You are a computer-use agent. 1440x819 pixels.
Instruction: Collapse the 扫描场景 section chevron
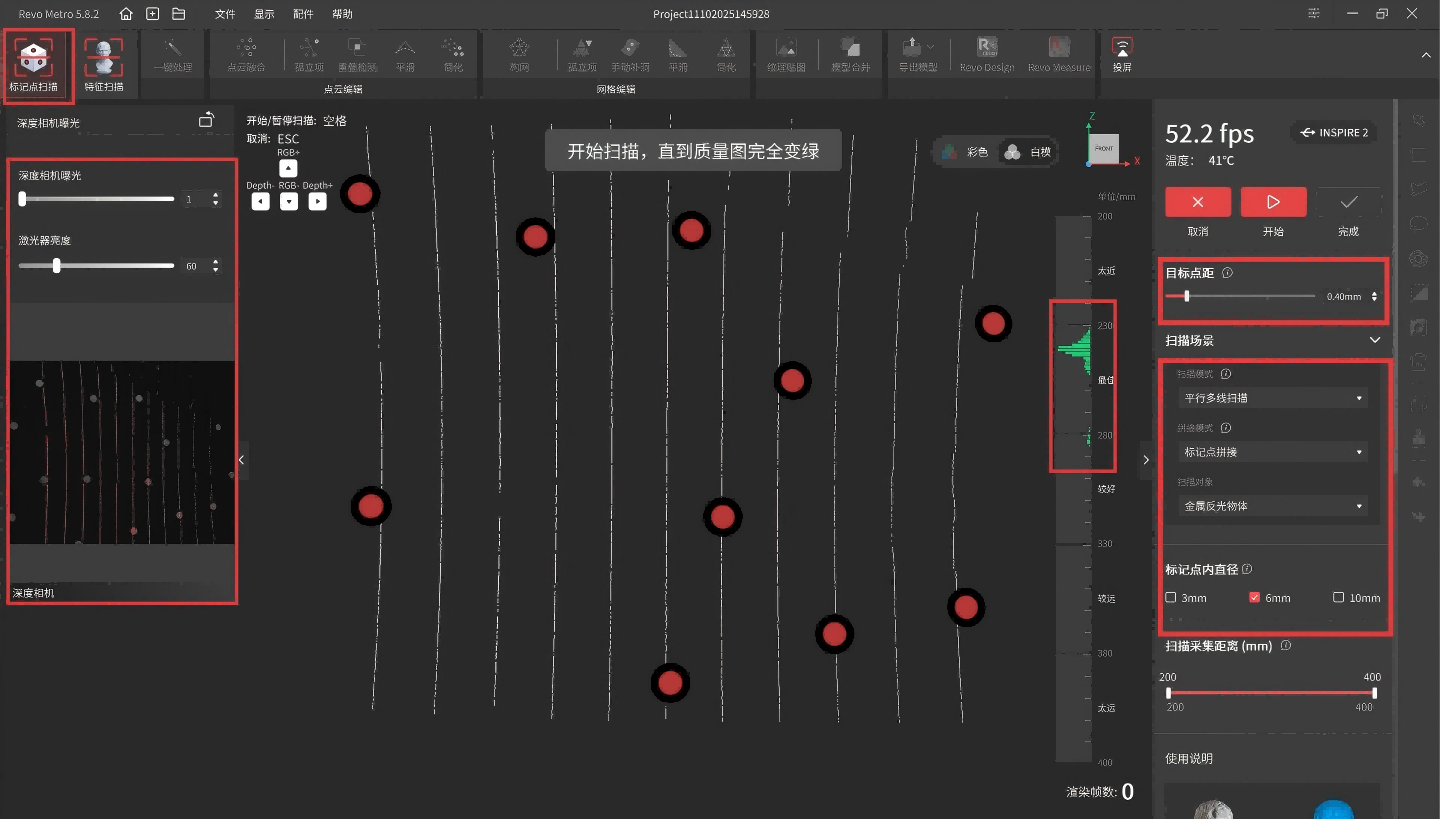tap(1375, 341)
